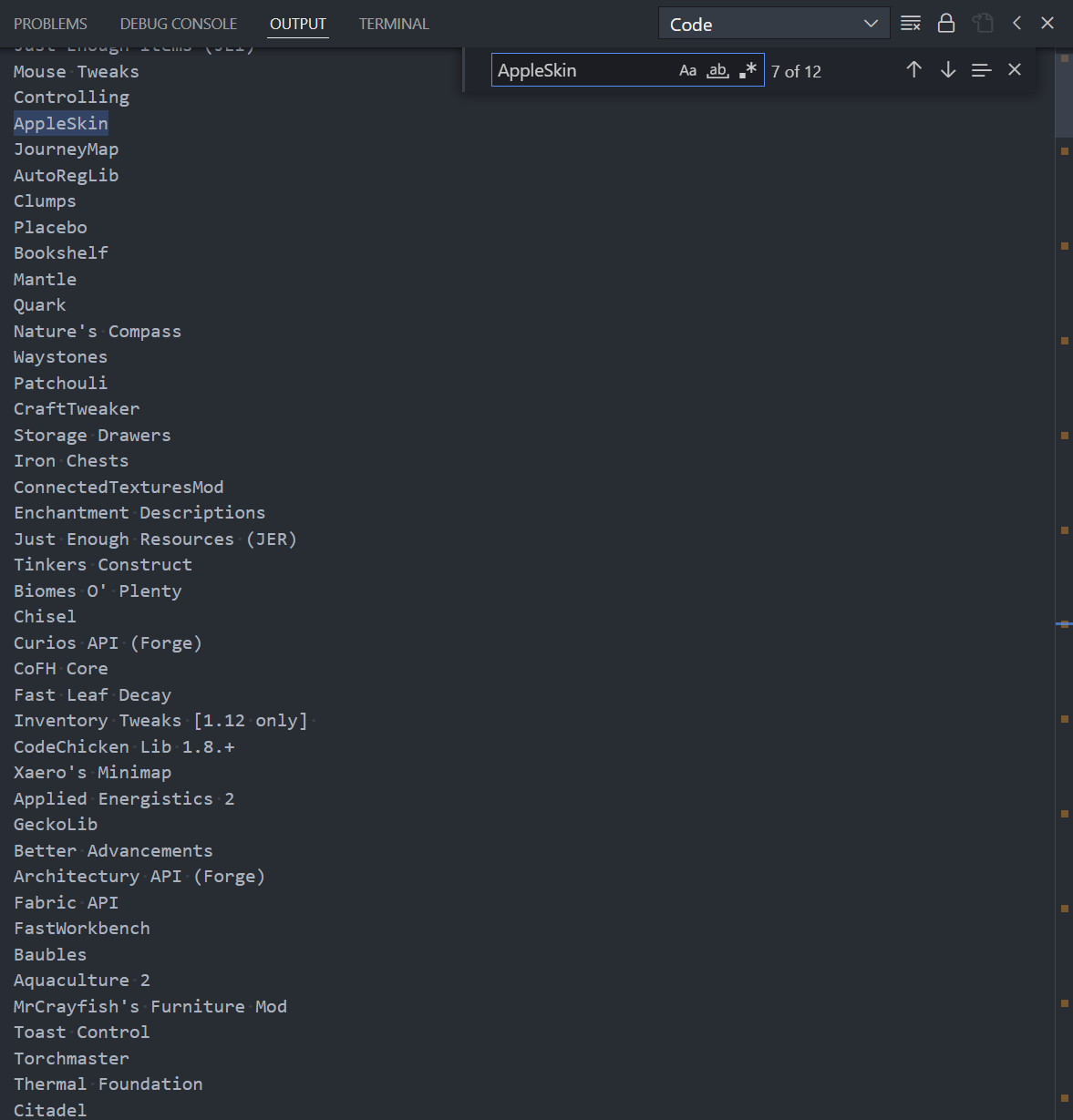Click the JourneyMap line
Image resolution: width=1073 pixels, height=1120 pixels.
(x=66, y=149)
